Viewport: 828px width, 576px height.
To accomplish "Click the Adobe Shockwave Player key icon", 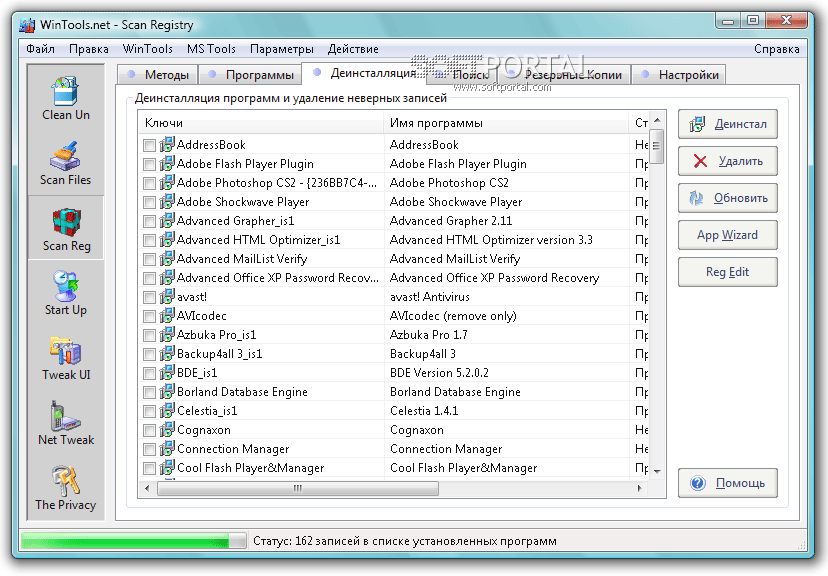I will tap(167, 201).
